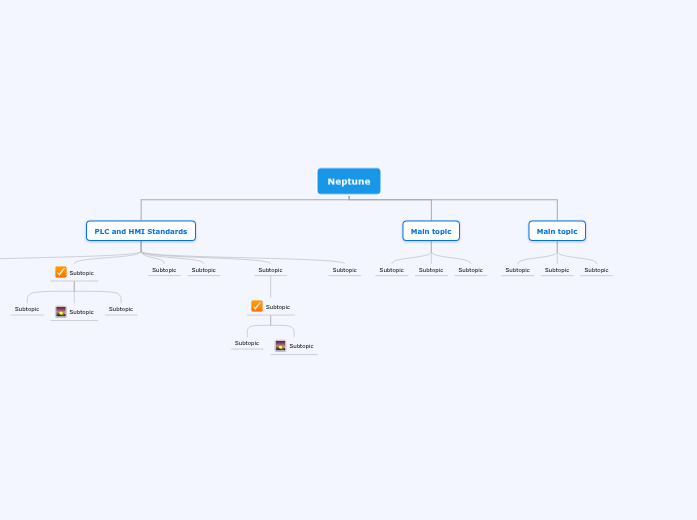Click the image icon under the nested checkmarked subtopic
The image size is (697, 520).
point(280,346)
